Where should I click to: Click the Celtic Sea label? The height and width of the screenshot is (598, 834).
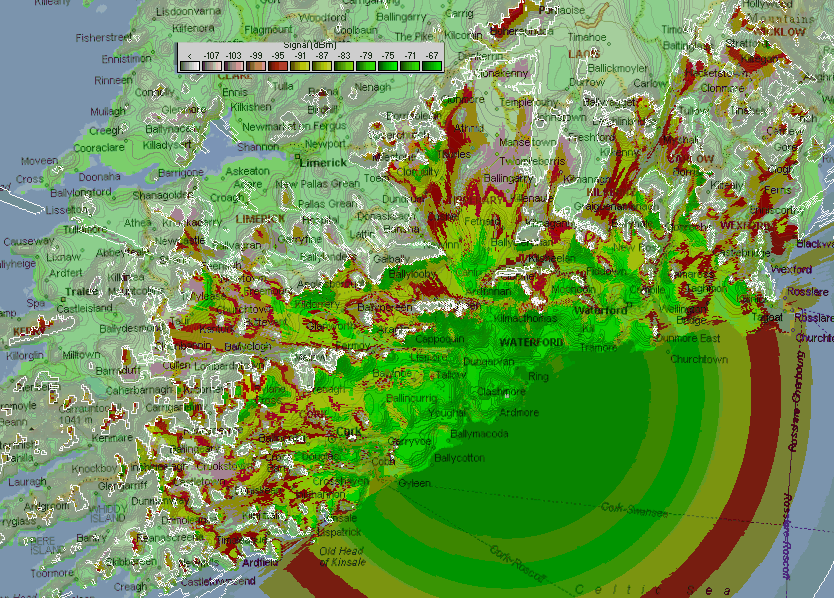pyautogui.click(x=652, y=588)
